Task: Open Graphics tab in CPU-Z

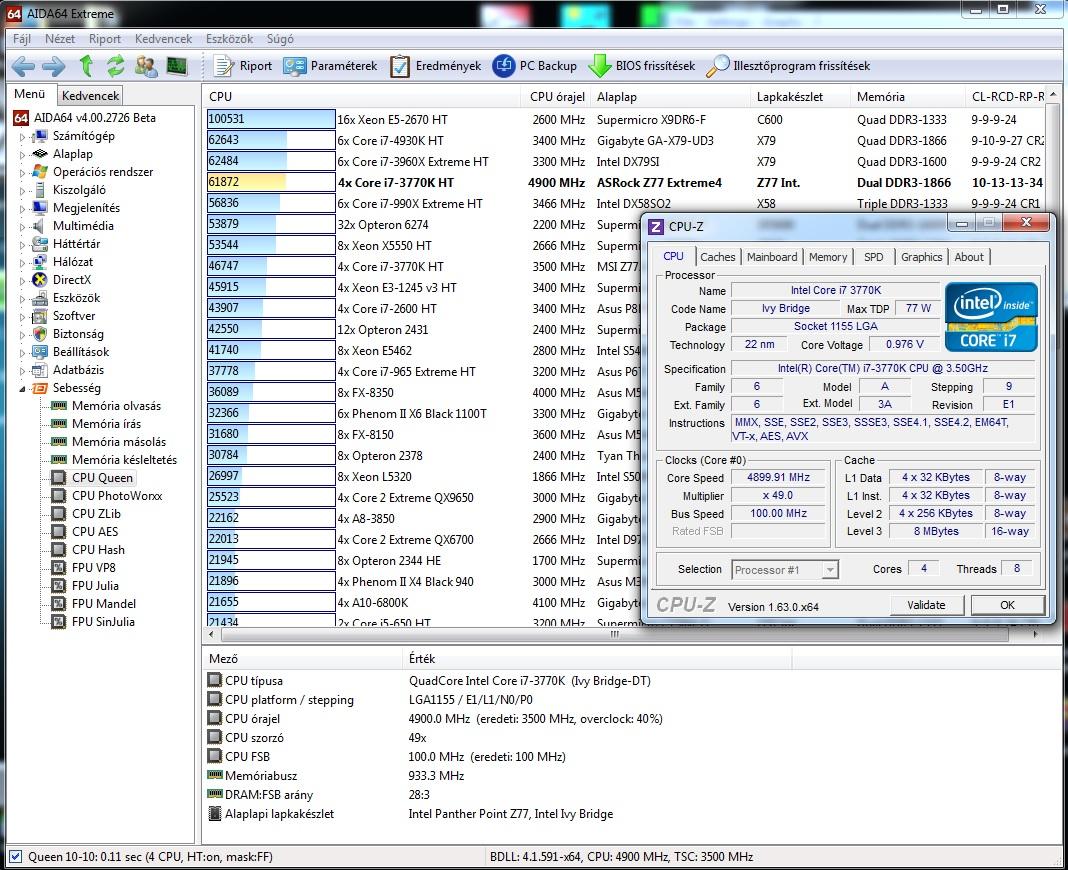Action: pos(921,257)
